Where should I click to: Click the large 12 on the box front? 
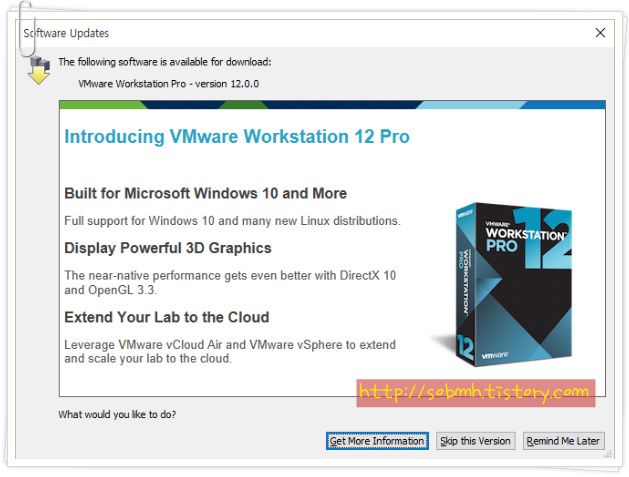pyautogui.click(x=544, y=238)
